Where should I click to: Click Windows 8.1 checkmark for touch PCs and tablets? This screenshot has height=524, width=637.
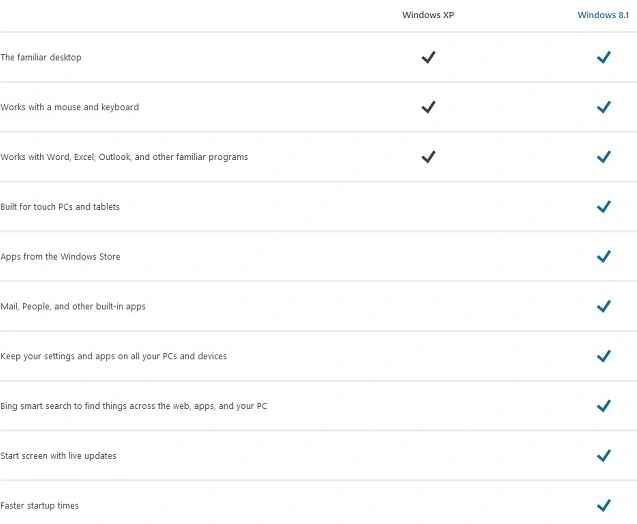coord(603,207)
